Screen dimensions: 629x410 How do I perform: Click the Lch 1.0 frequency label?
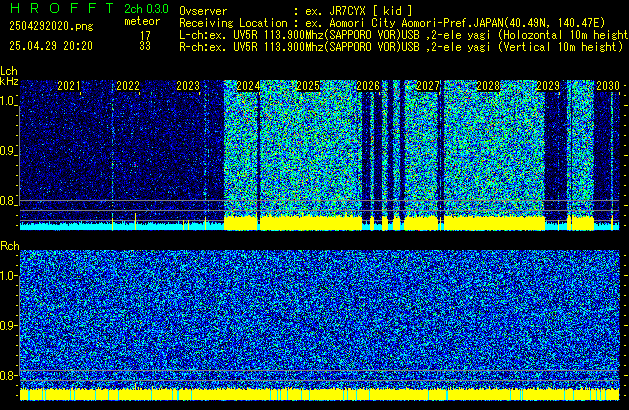pos(8,101)
